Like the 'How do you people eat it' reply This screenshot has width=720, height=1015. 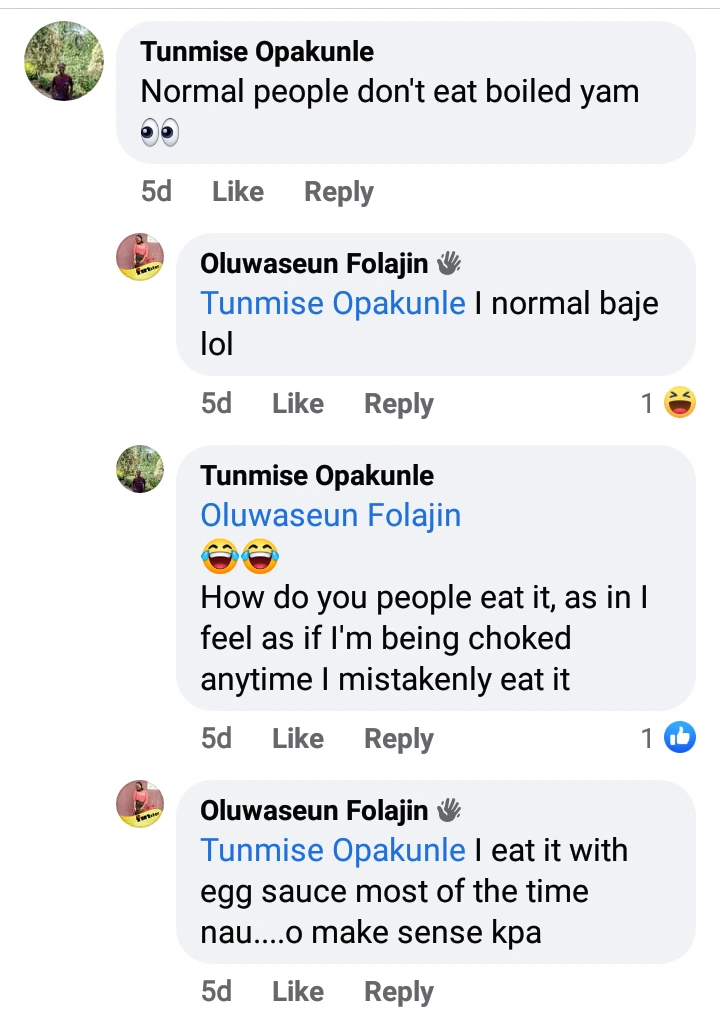click(298, 738)
